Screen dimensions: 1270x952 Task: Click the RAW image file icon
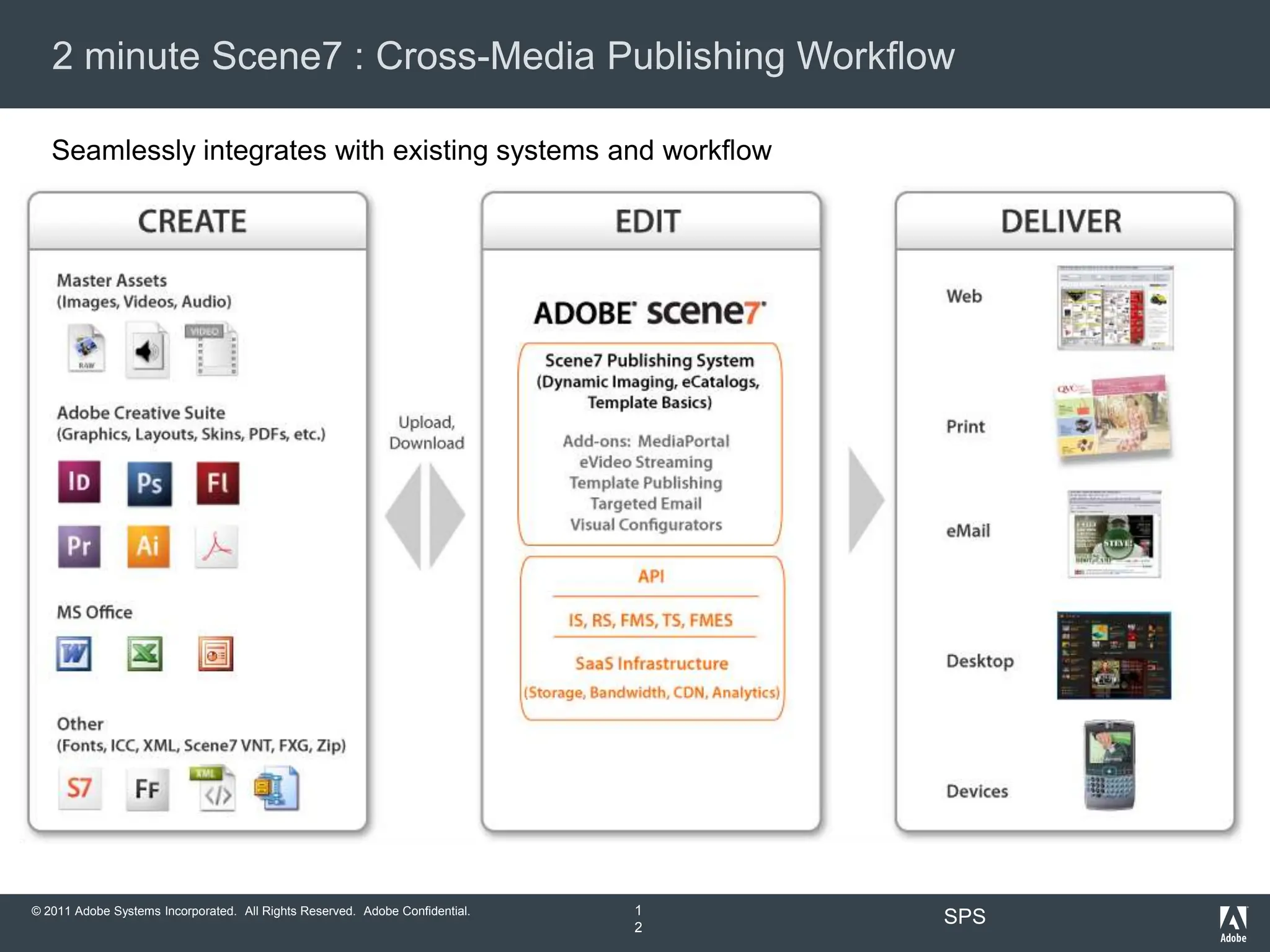[86, 348]
